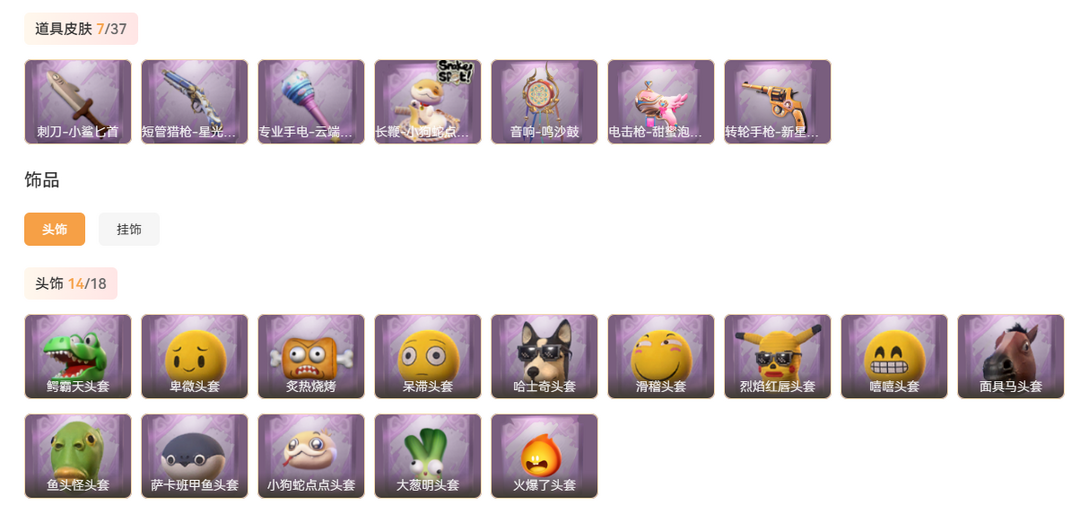Open the 短管猎枪 shotgun skin item
Image resolution: width=1080 pixels, height=505 pixels.
click(x=194, y=102)
